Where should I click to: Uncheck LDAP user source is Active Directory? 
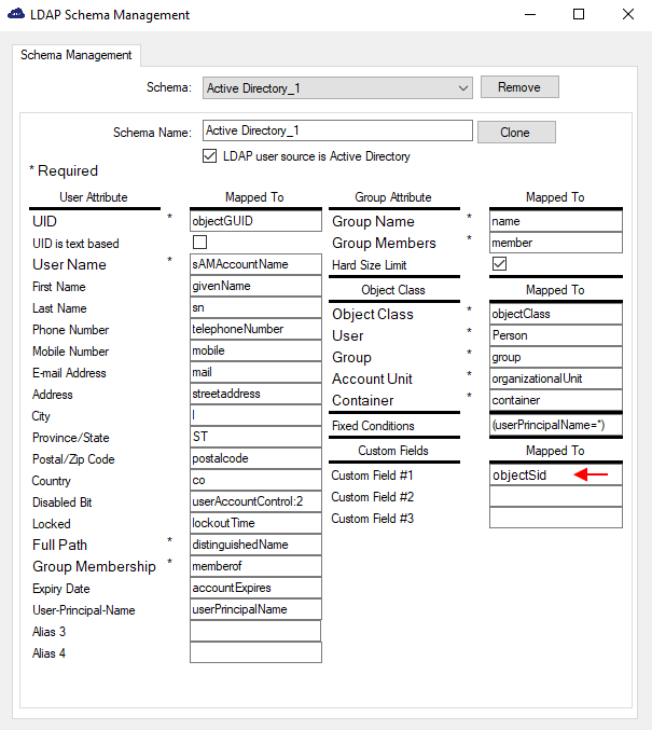tap(210, 156)
